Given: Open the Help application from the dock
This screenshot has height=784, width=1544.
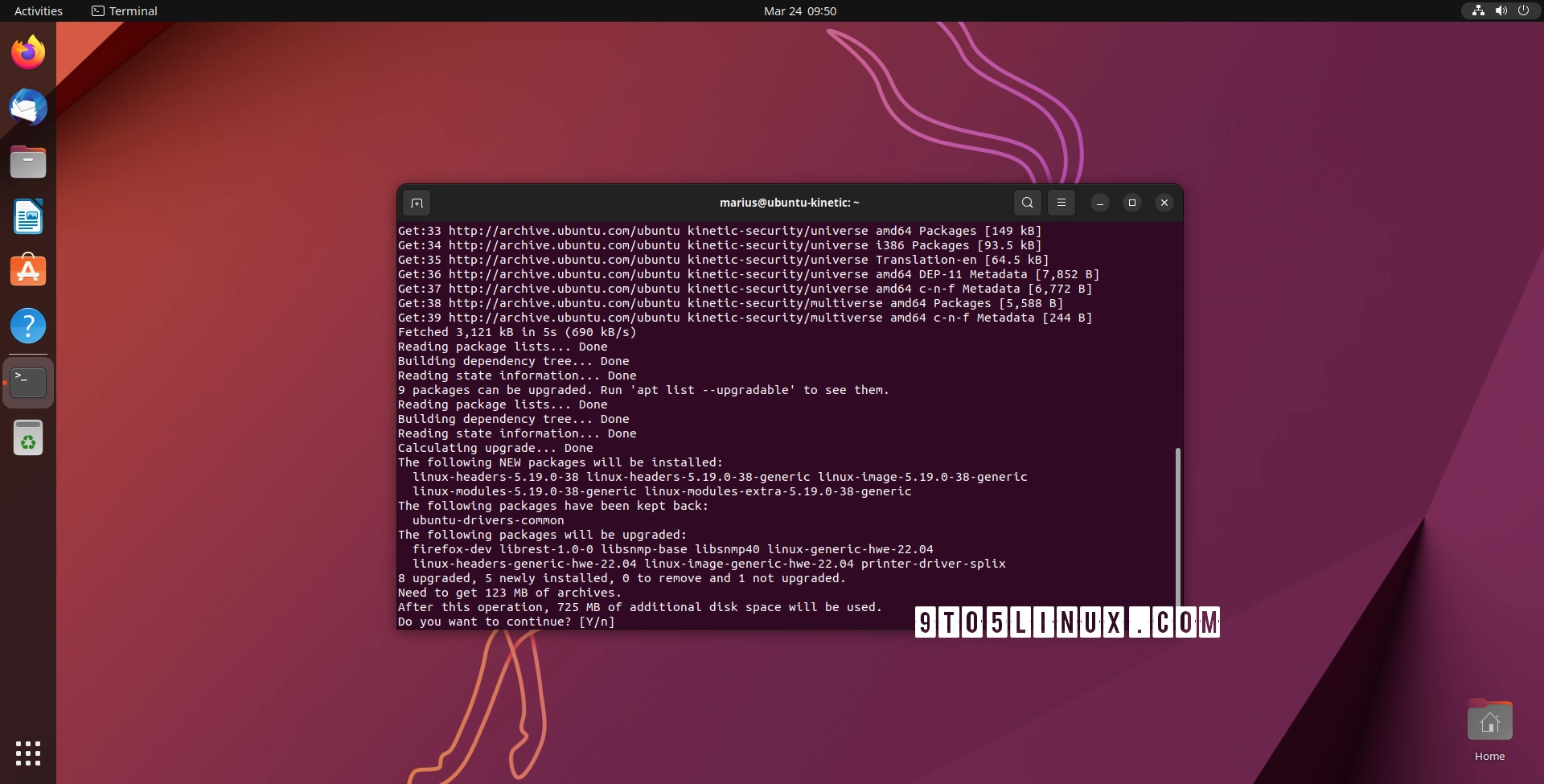Looking at the screenshot, I should pos(28,326).
